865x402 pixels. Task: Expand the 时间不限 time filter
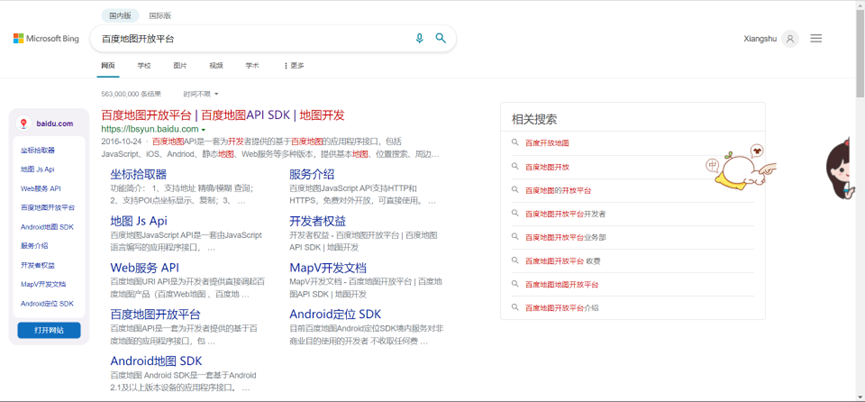(201, 94)
